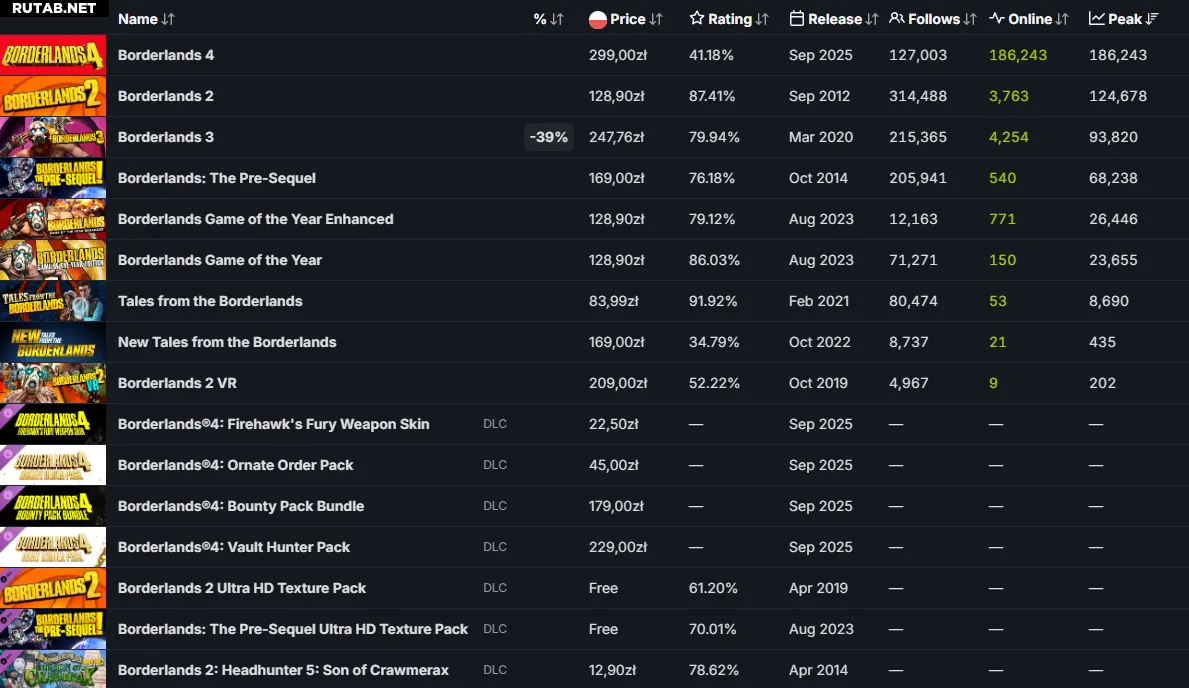Screen dimensions: 1189x688
Task: Click the star icon beside Rating
Action: point(697,18)
